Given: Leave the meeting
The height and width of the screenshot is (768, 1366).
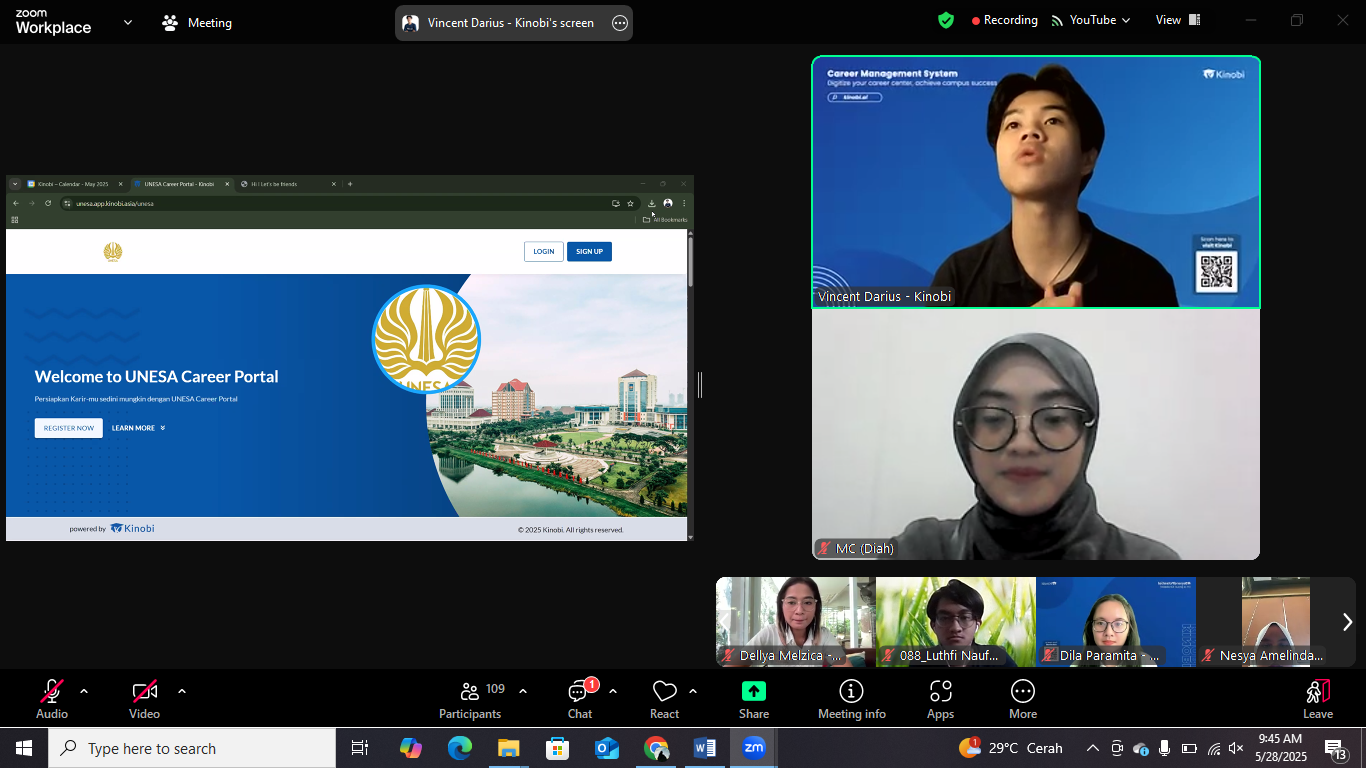Looking at the screenshot, I should tap(1317, 698).
